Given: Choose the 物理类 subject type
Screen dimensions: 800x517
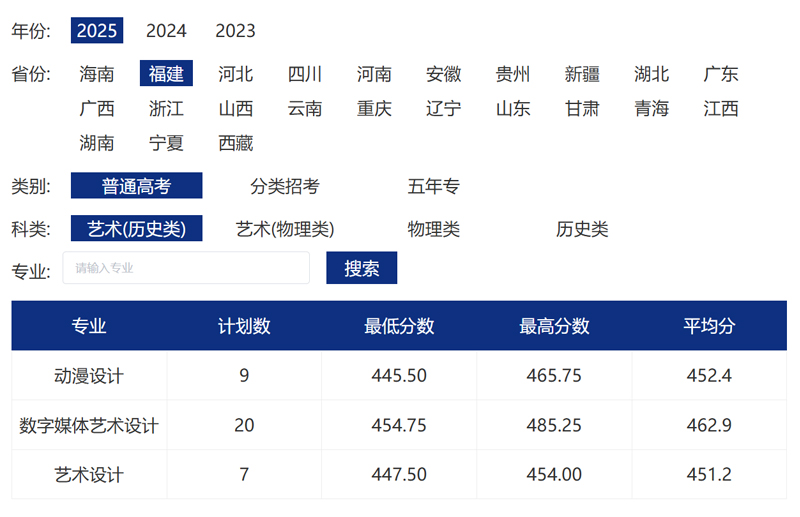Looking at the screenshot, I should 433,229.
